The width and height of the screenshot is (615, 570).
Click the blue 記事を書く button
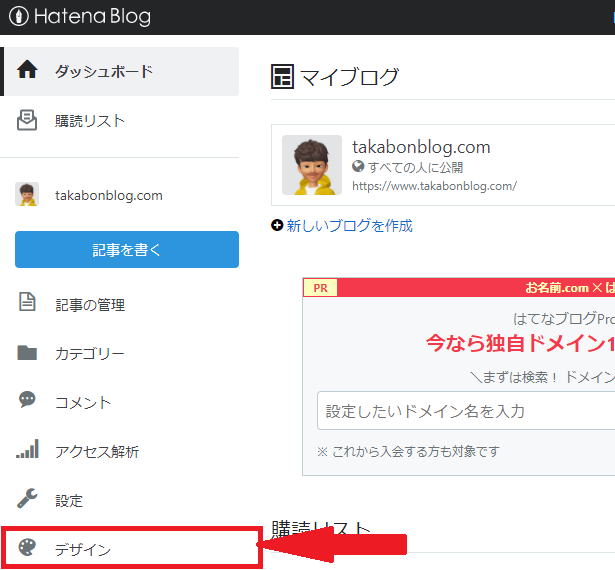coord(127,249)
